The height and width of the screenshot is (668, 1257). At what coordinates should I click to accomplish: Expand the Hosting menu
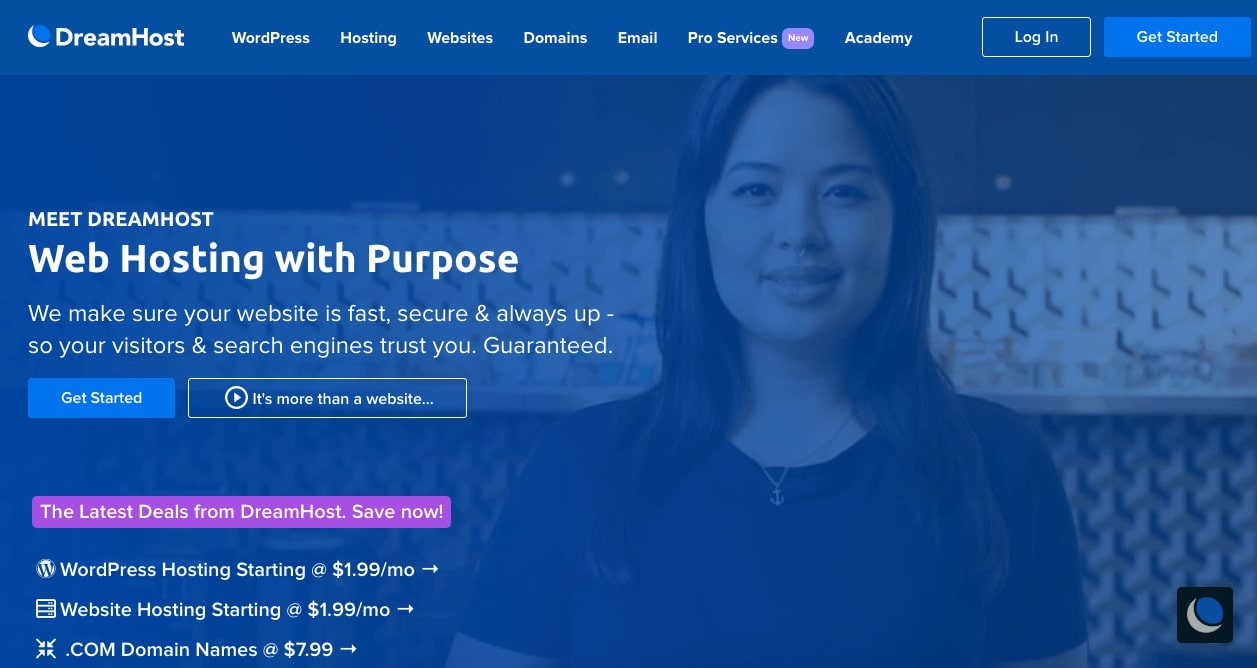[x=368, y=38]
